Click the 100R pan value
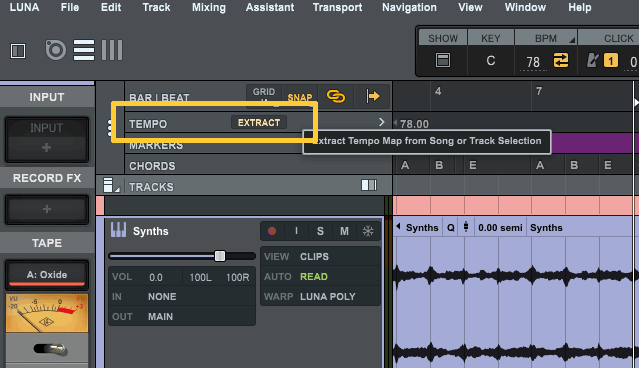The image size is (639, 368). [238, 278]
